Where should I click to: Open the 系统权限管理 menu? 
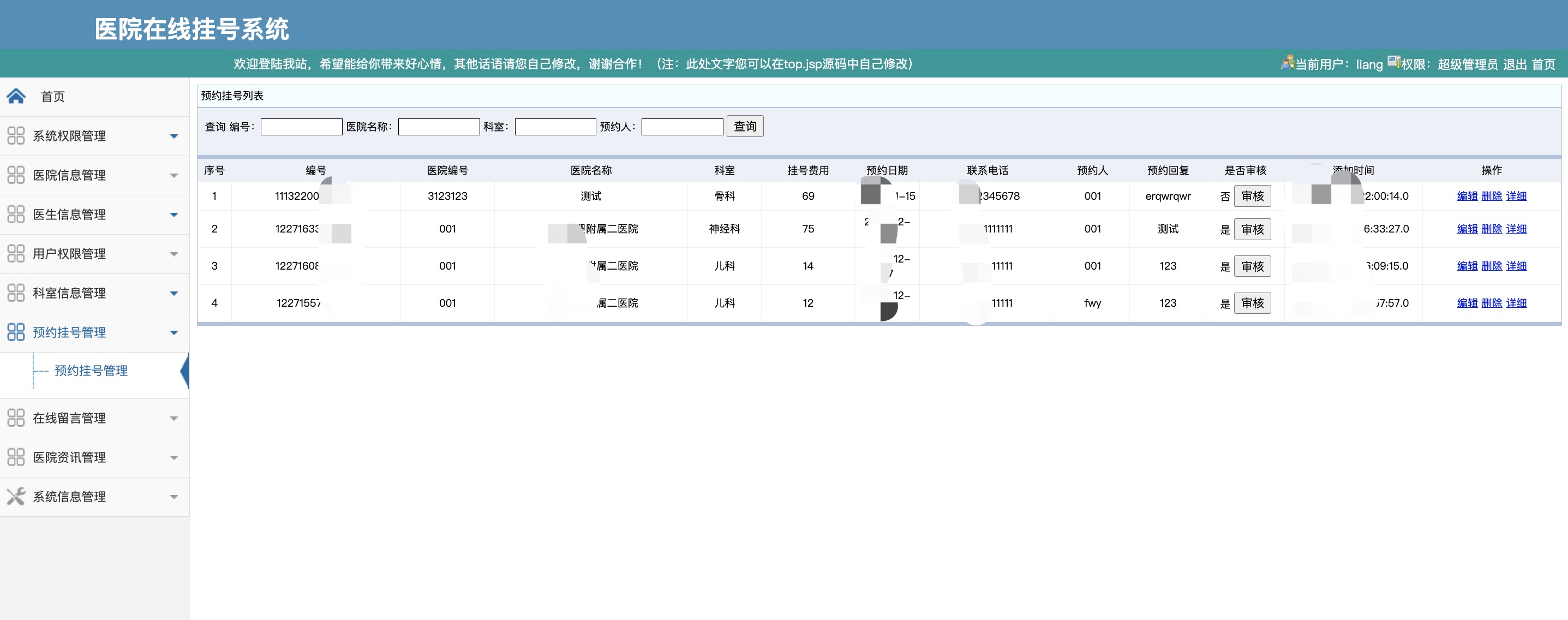tap(94, 136)
